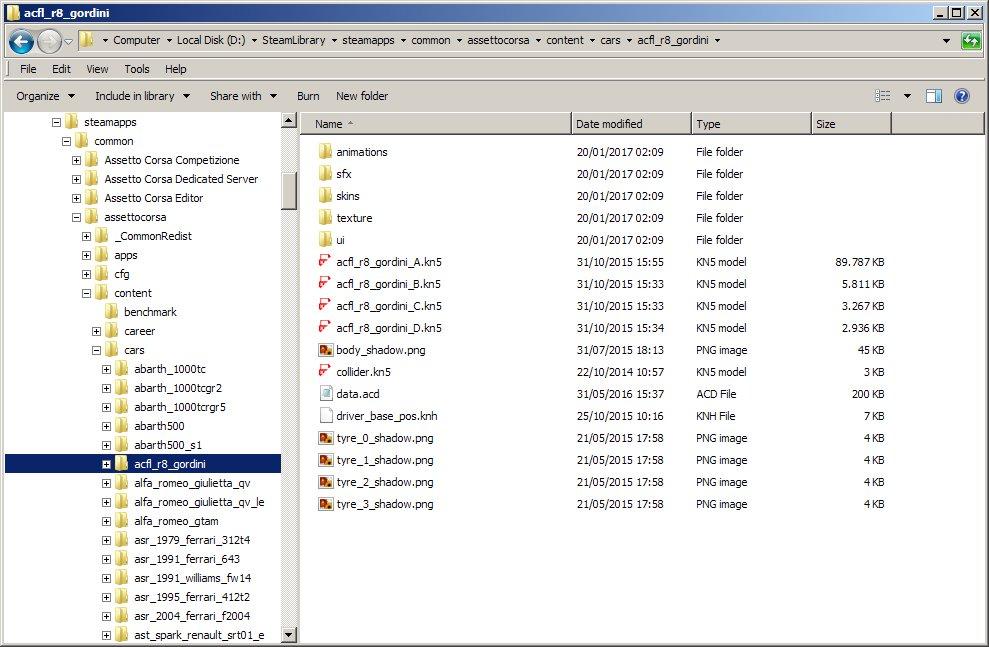Select the data.acd file icon

pyautogui.click(x=325, y=394)
